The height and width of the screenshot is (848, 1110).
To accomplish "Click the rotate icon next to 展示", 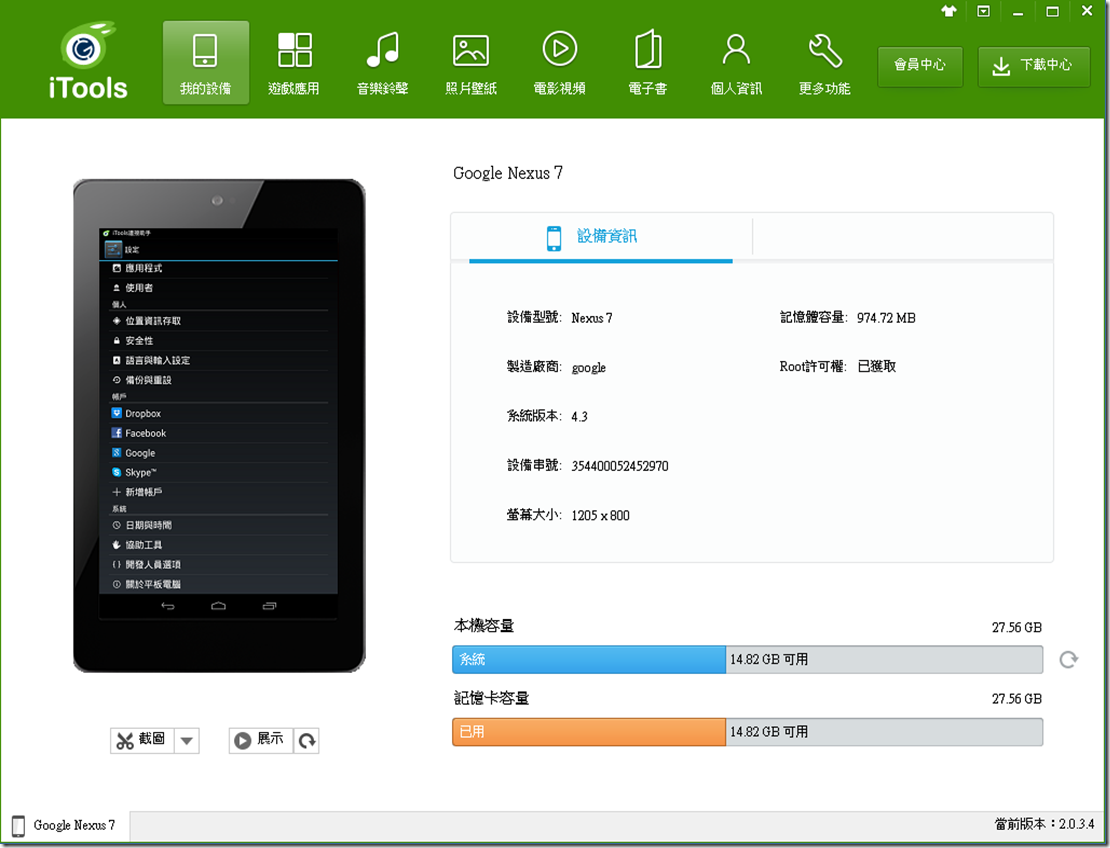I will [307, 740].
